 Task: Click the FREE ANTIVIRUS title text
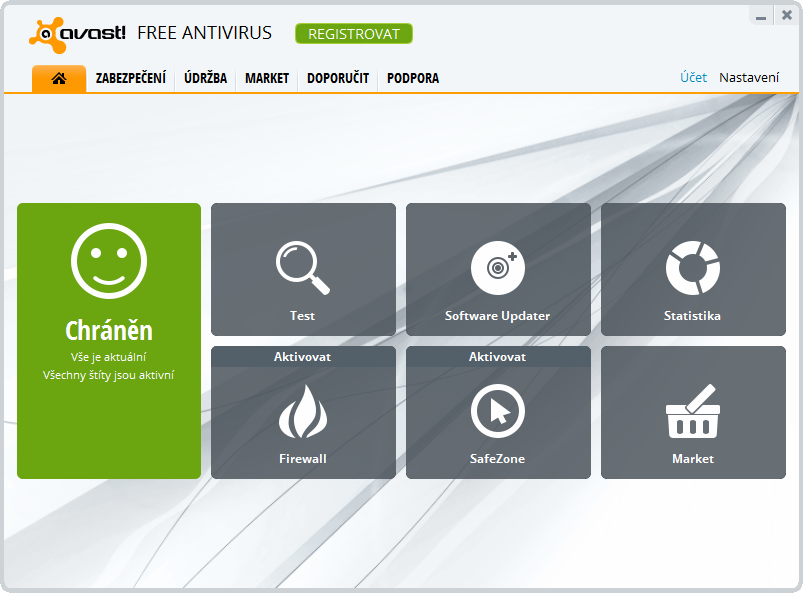pos(204,33)
